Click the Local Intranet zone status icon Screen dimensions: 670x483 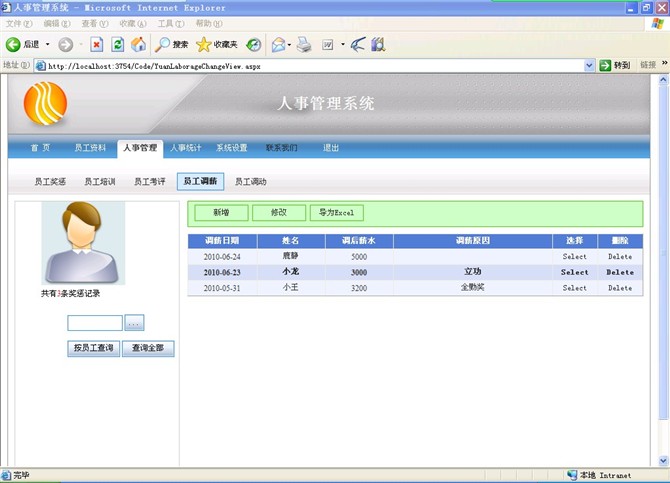(572, 475)
